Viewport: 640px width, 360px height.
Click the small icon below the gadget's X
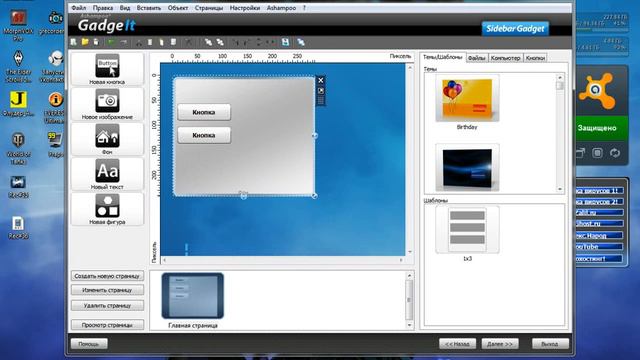(x=321, y=91)
